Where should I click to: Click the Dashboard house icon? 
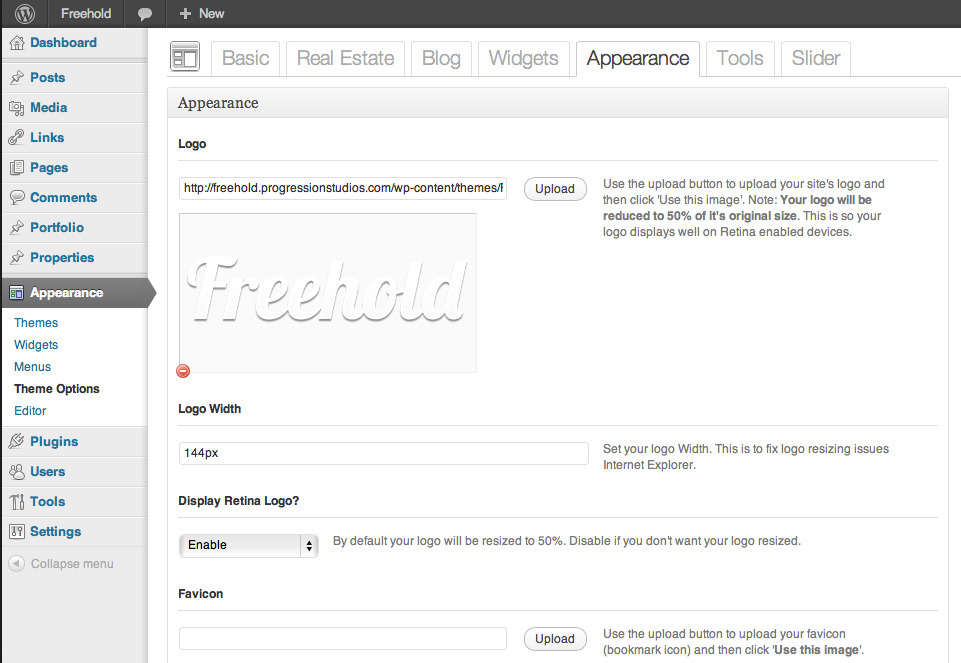pos(17,42)
